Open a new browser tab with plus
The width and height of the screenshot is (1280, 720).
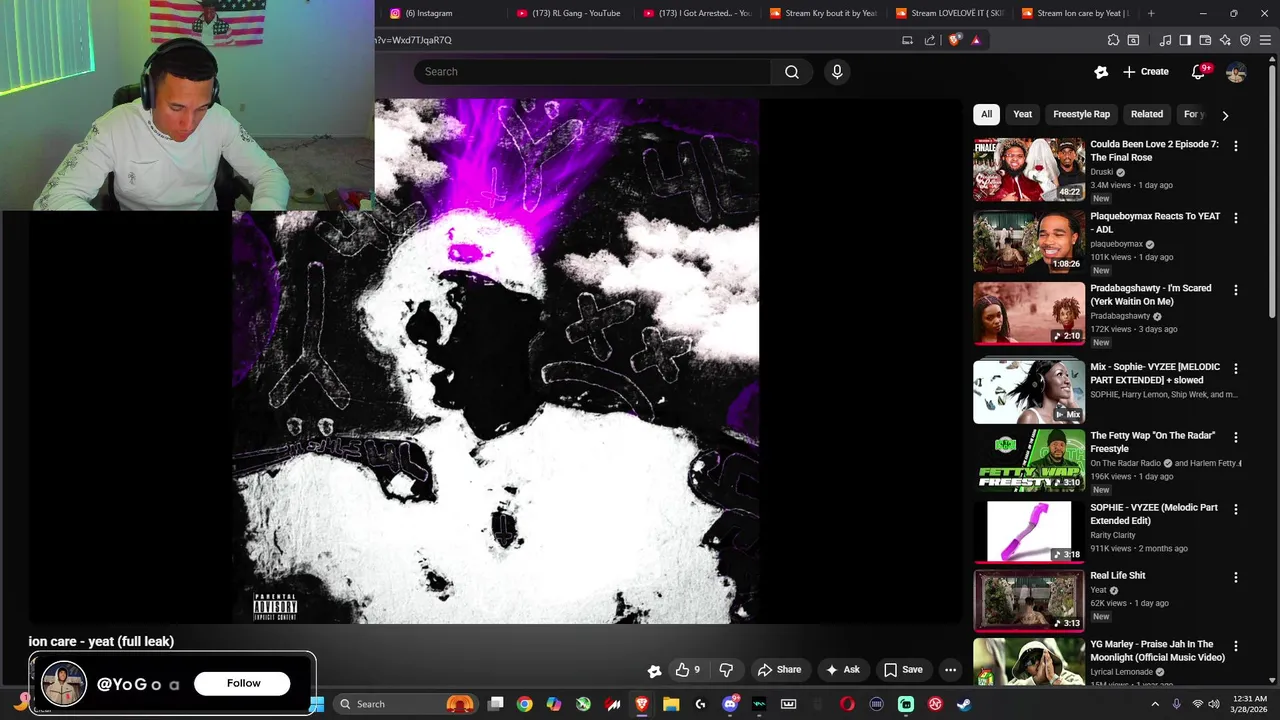(1151, 13)
